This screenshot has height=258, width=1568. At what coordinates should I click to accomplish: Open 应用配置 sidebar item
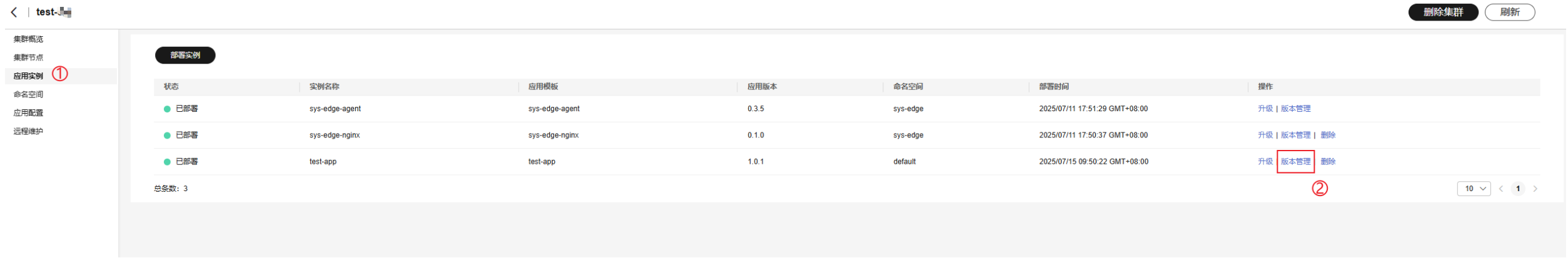point(29,113)
